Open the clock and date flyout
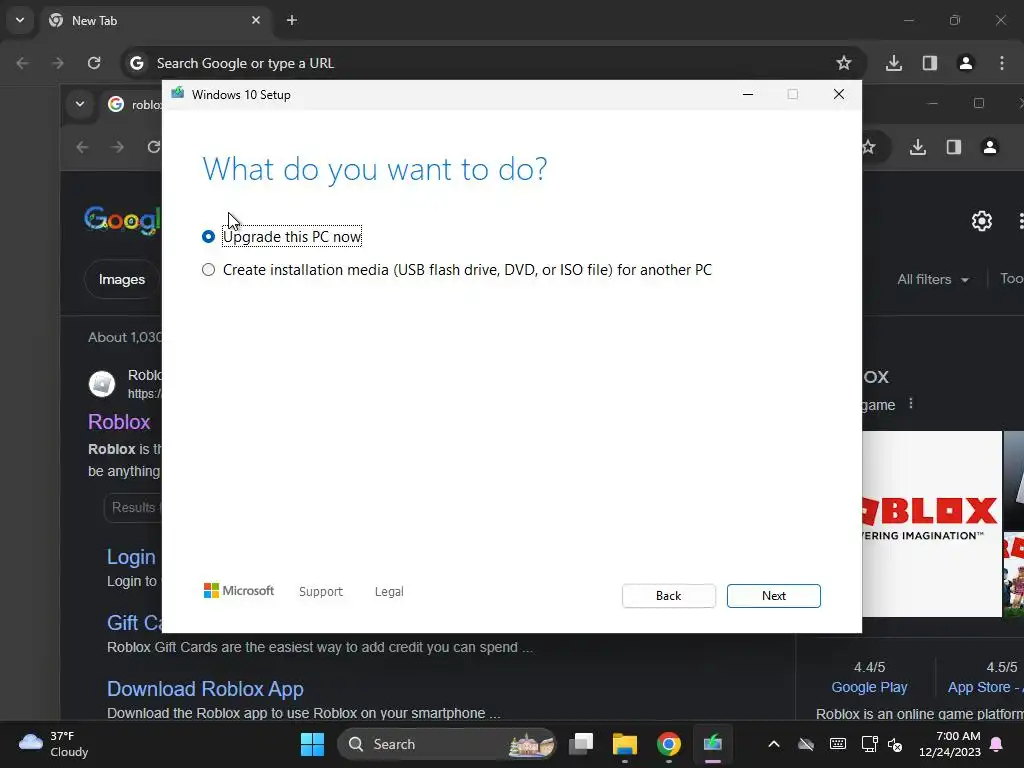The image size is (1024, 768). click(950, 744)
